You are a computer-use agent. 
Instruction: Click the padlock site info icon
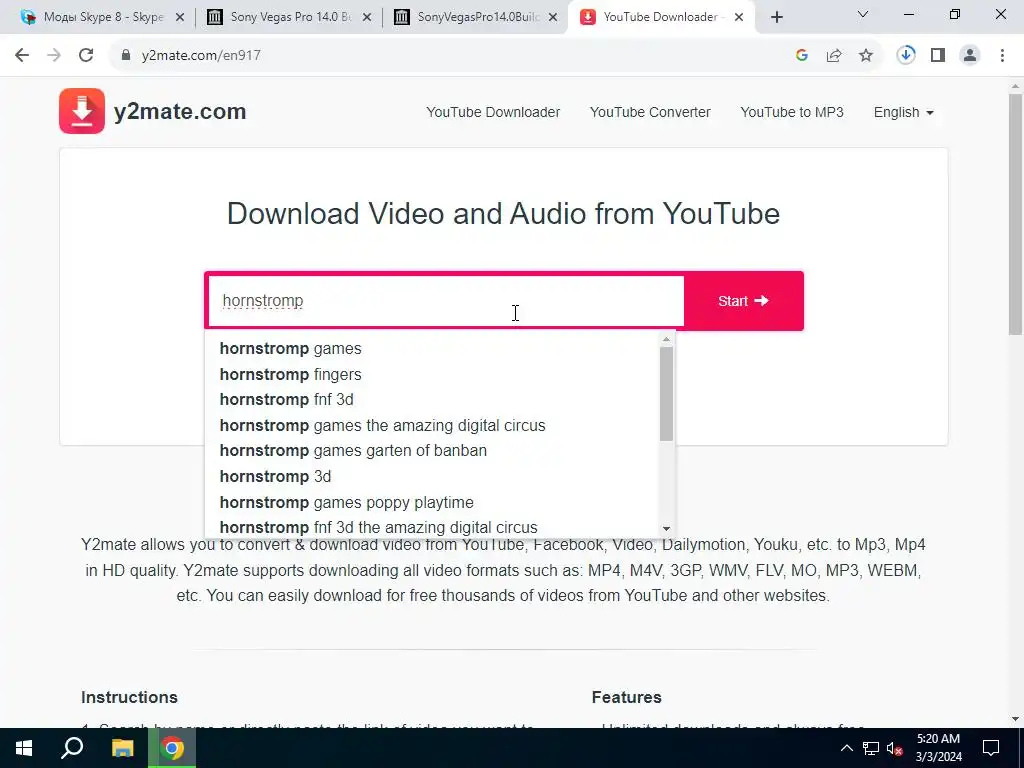[x=126, y=56]
